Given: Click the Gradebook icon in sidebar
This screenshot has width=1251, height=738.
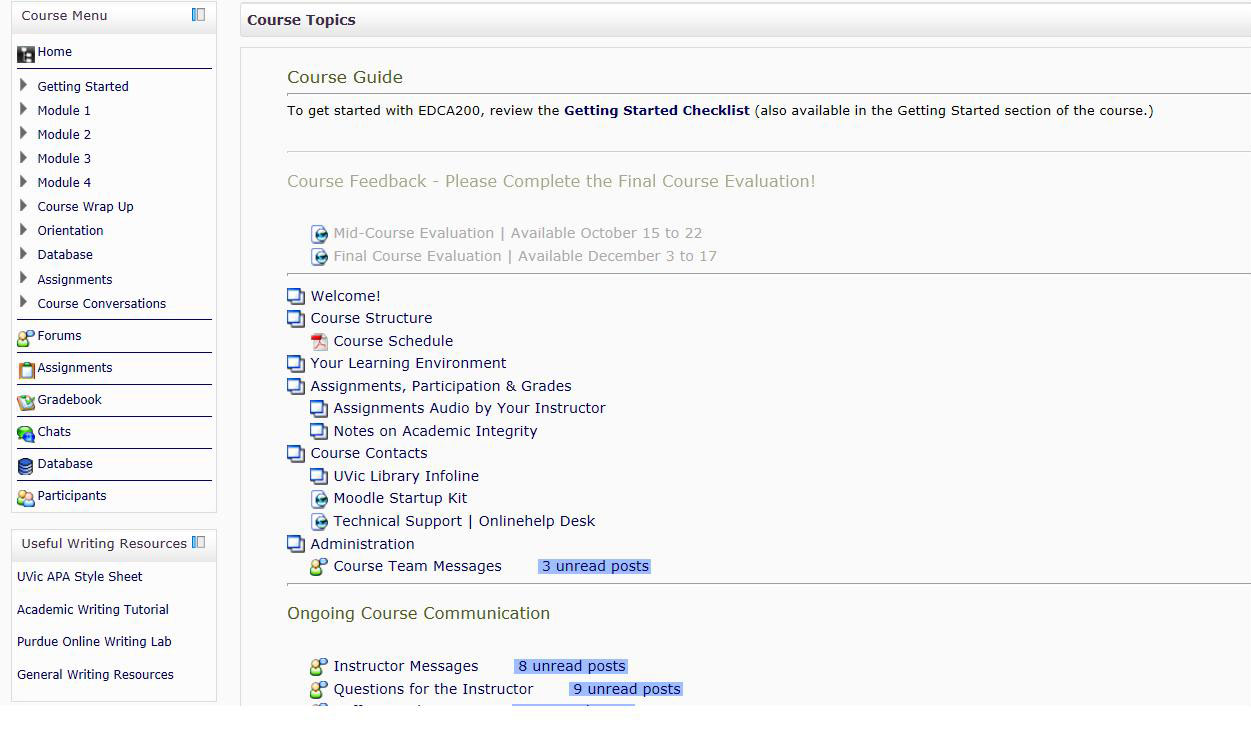Looking at the screenshot, I should [26, 402].
